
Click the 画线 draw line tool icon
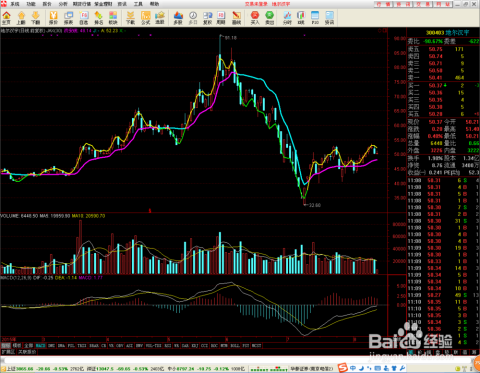point(236,18)
